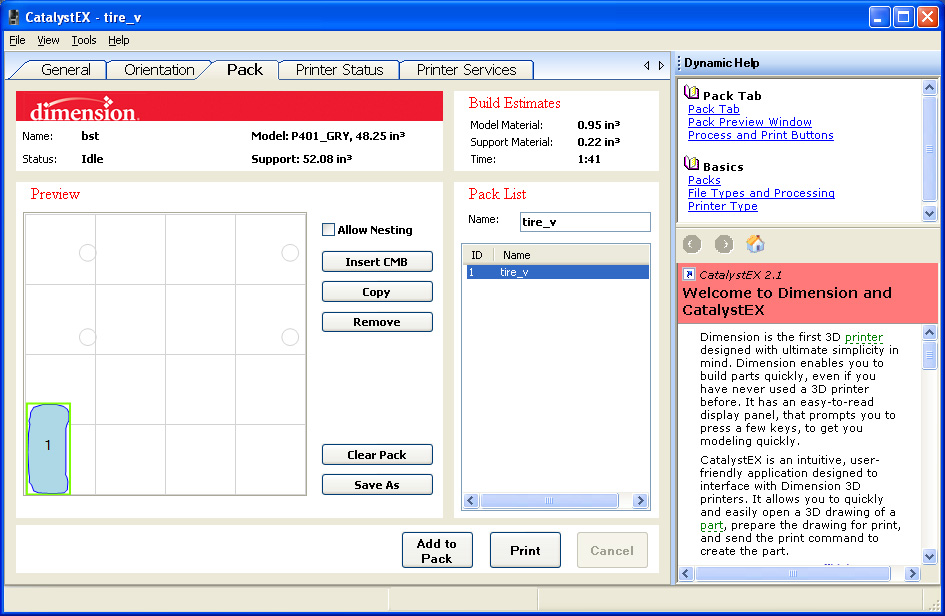The width and height of the screenshot is (945, 616).
Task: Click the Model: P401_GRY, 48.25 in³ text
Action: 328,136
